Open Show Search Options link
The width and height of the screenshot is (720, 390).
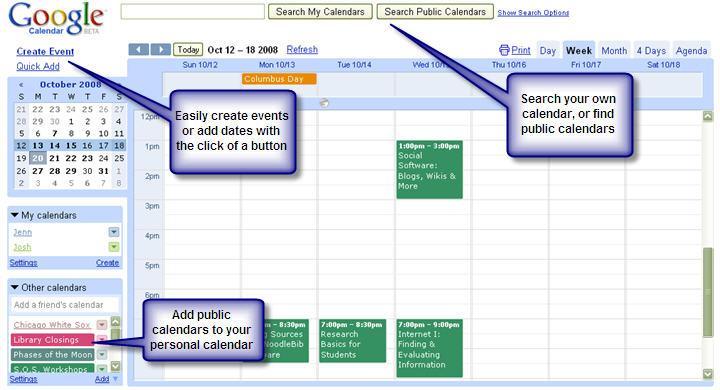pos(533,13)
